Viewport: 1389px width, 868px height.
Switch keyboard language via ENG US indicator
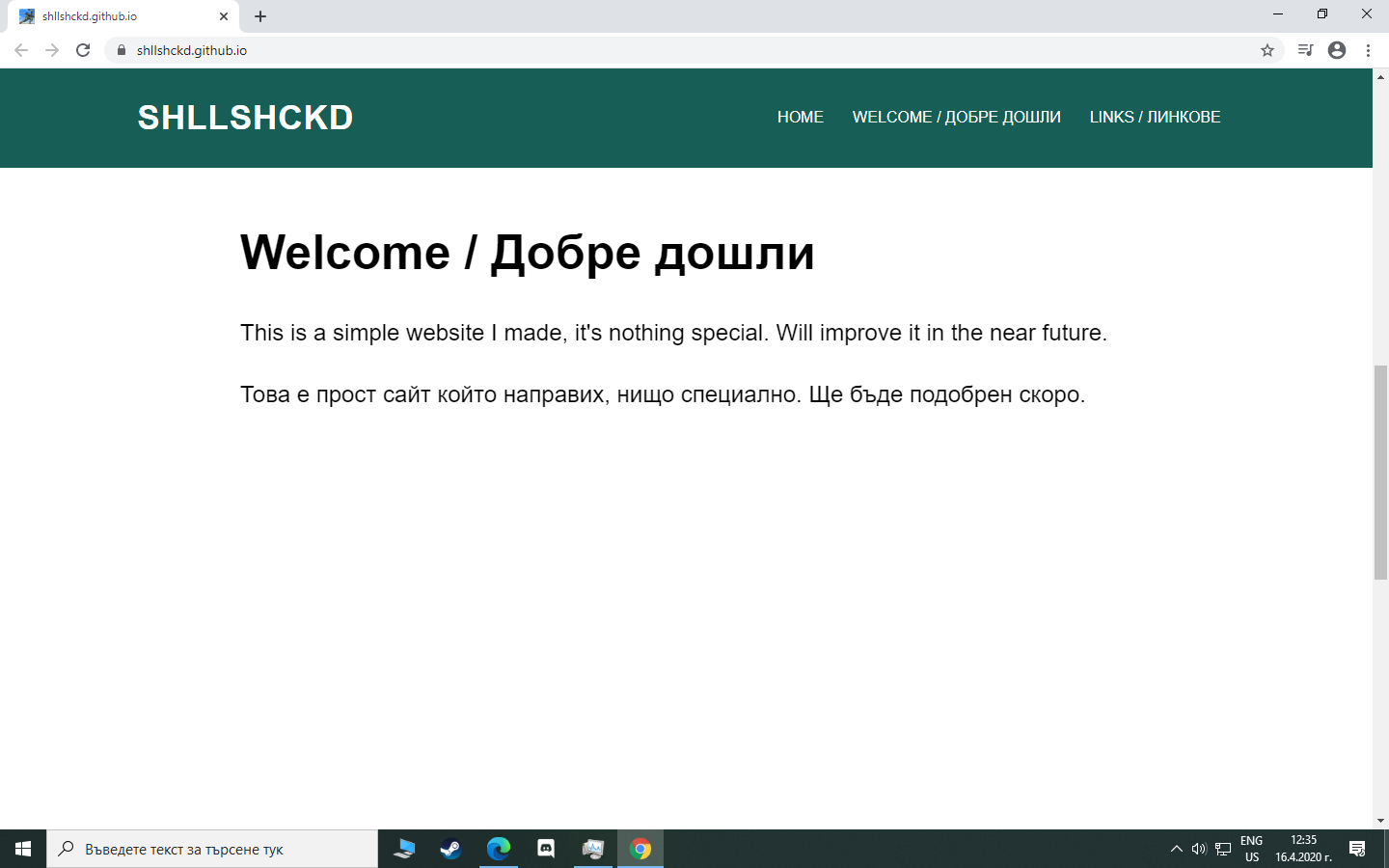click(x=1252, y=849)
